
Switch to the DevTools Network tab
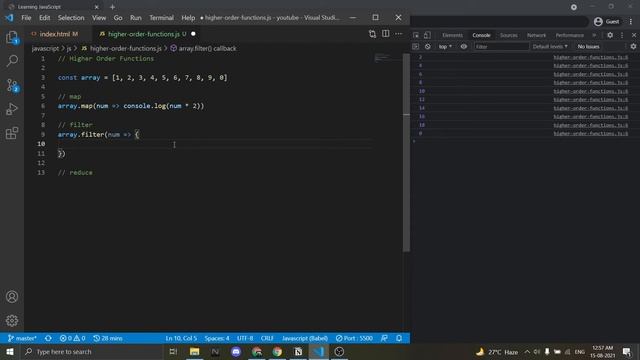[x=536, y=35]
